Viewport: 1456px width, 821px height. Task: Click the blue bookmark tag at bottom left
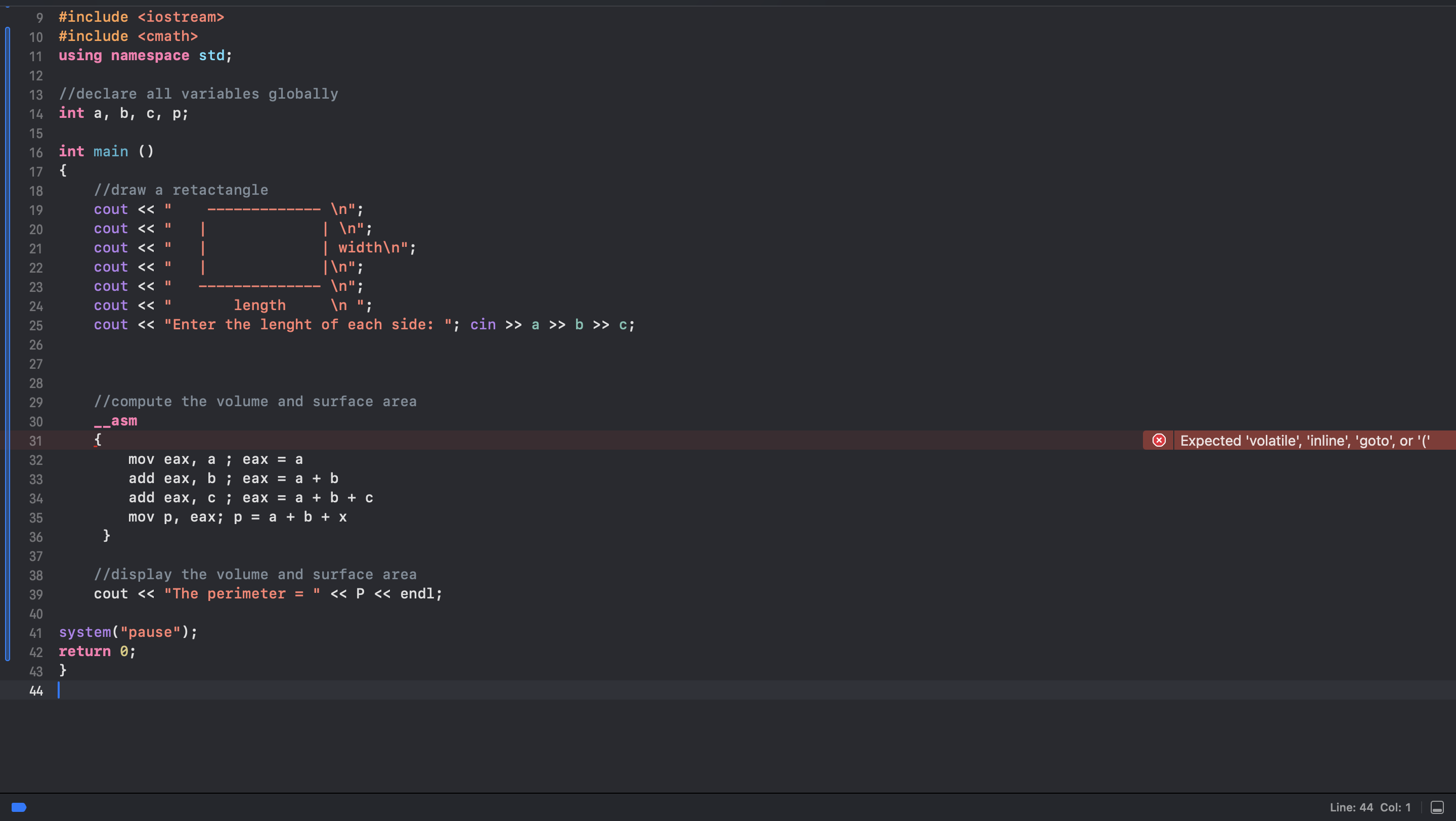19,807
